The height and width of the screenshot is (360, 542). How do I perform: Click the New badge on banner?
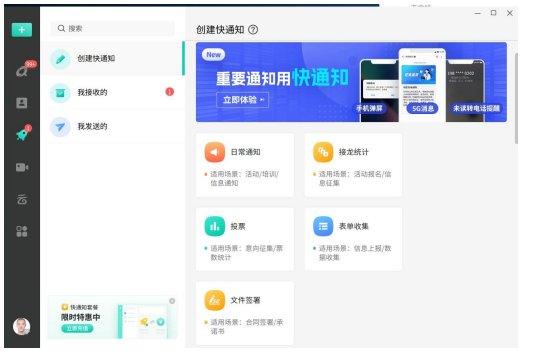[214, 55]
